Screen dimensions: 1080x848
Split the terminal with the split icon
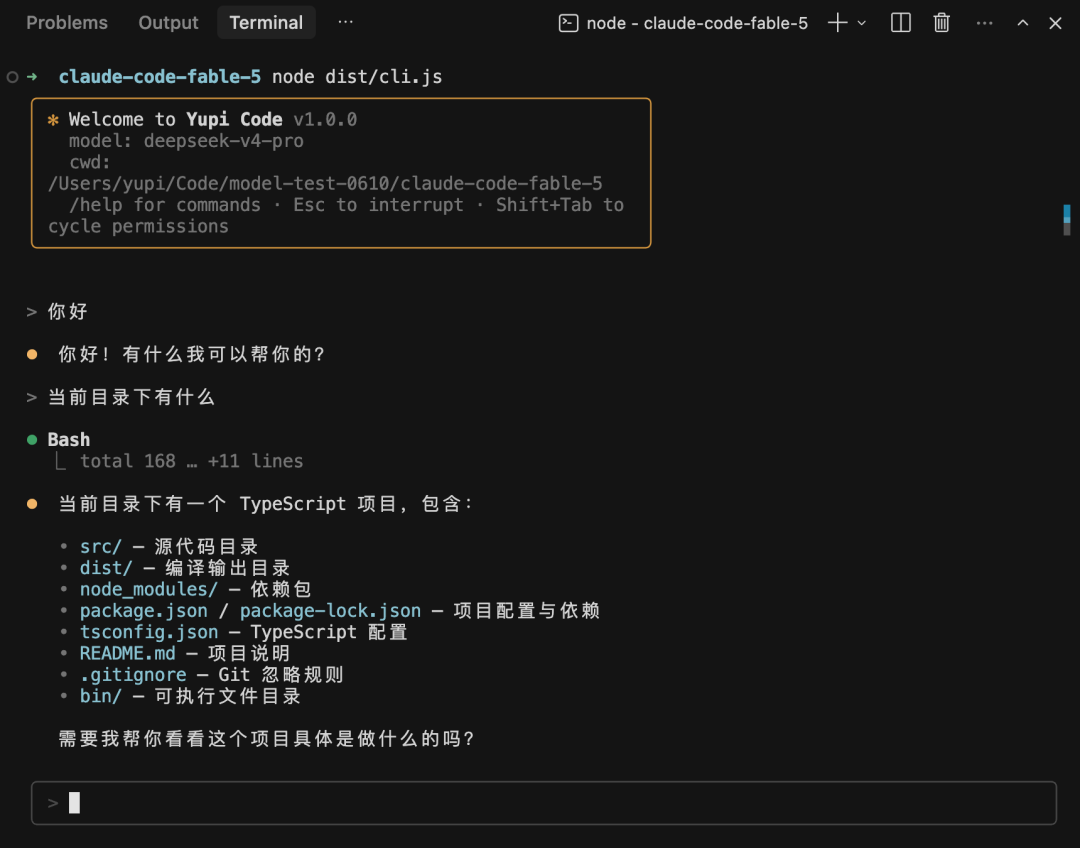pyautogui.click(x=900, y=23)
